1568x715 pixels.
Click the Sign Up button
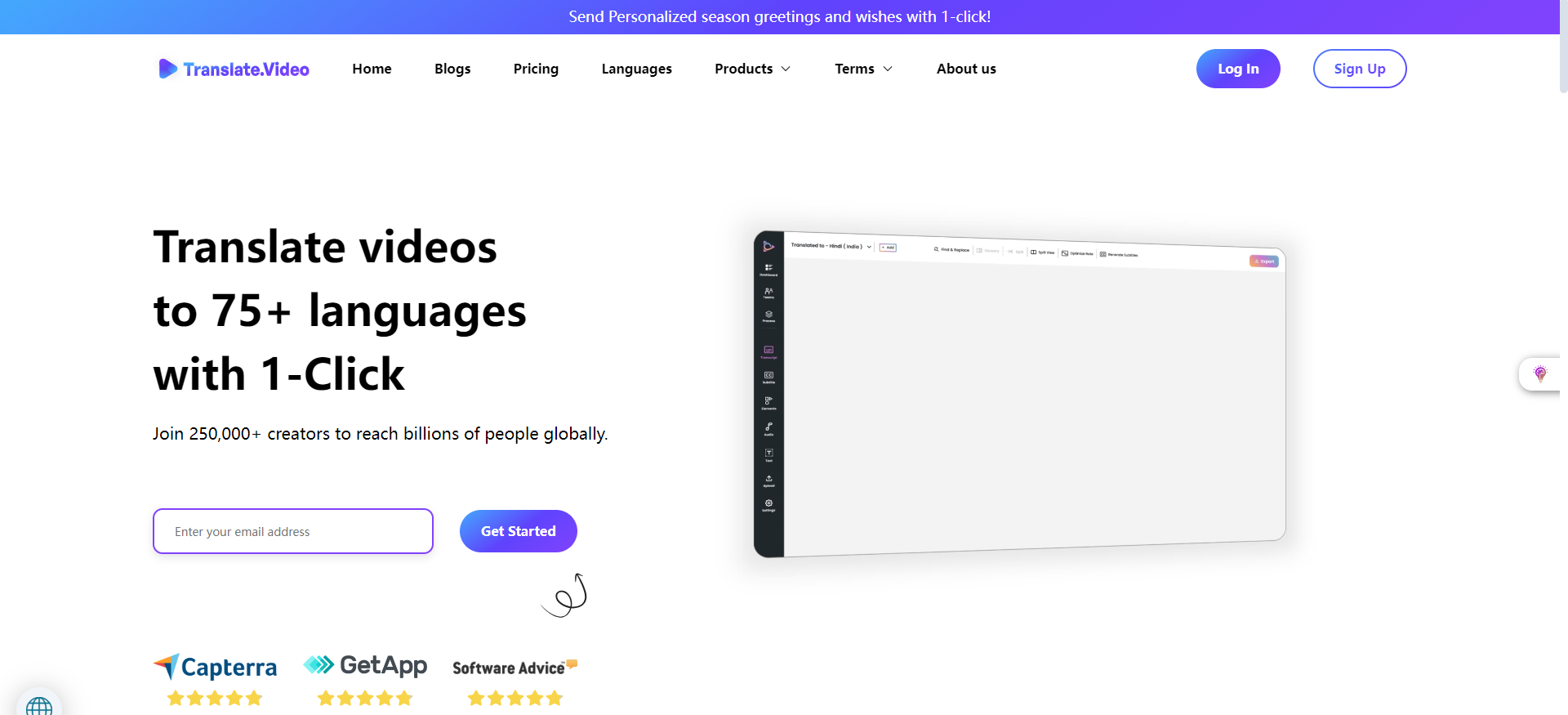(x=1359, y=69)
